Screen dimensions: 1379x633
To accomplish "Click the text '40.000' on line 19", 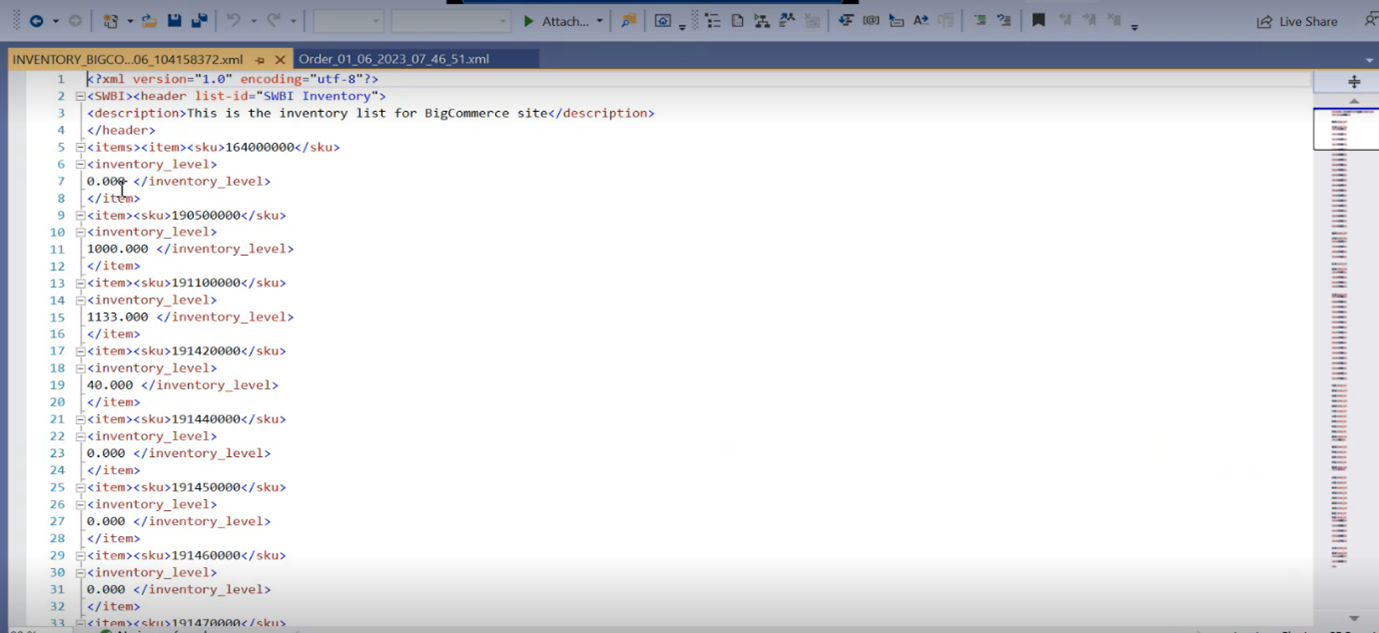I will 110,385.
